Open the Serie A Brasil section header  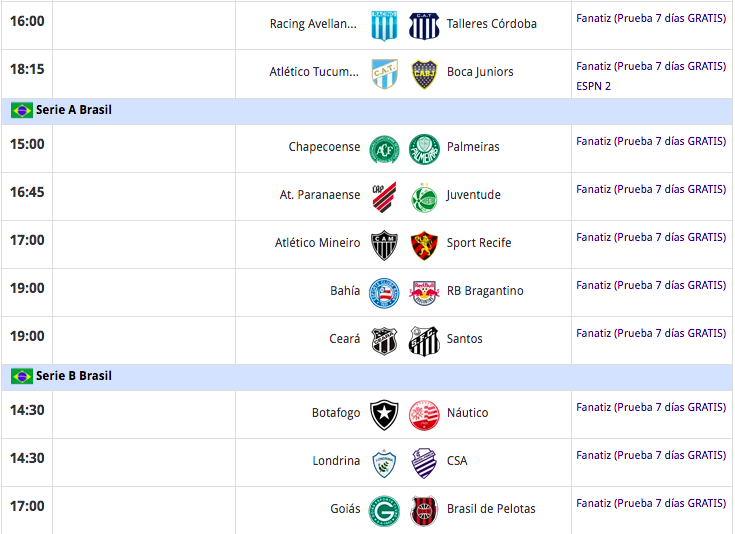(74, 110)
